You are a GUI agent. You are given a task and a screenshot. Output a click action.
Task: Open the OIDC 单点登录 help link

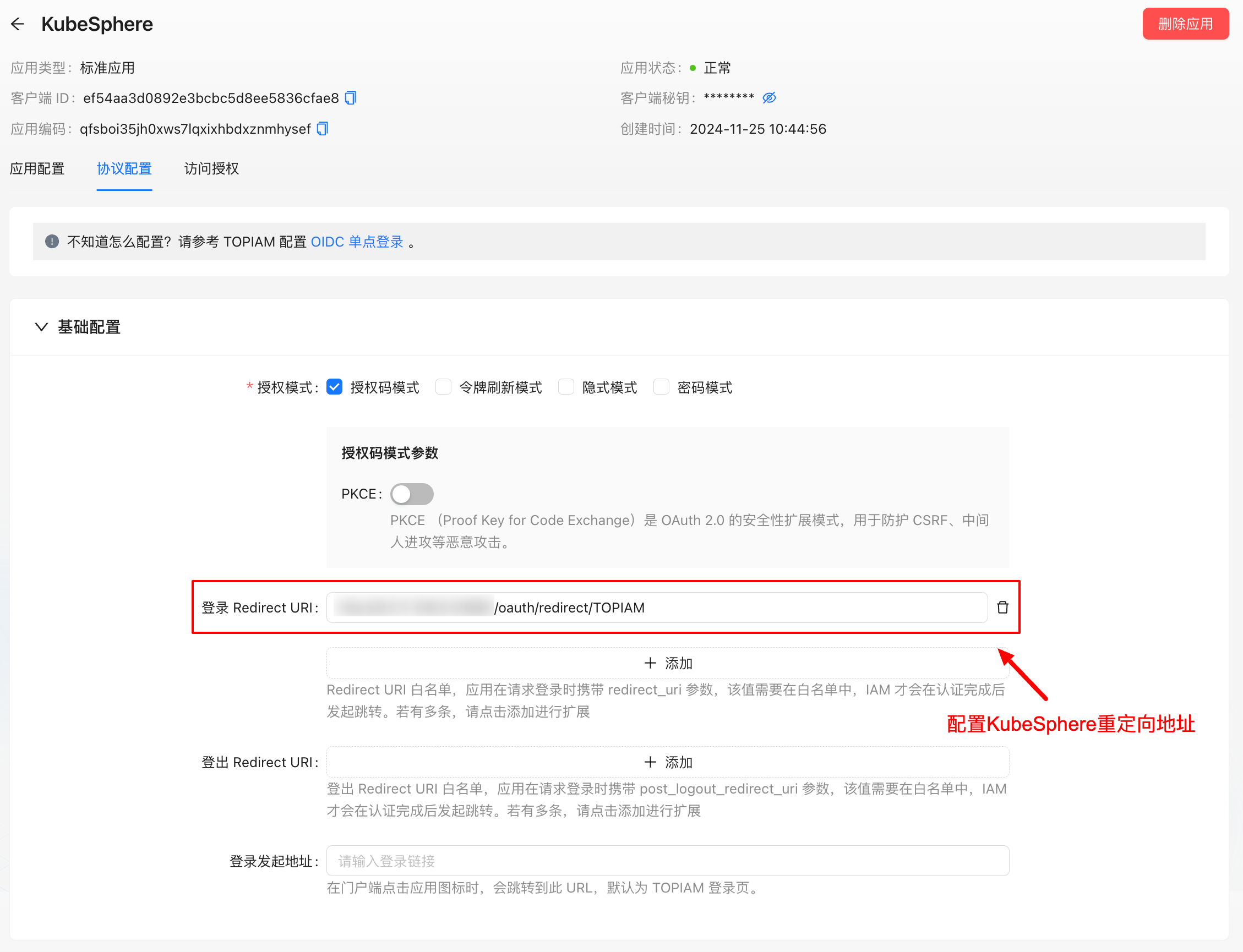point(357,242)
